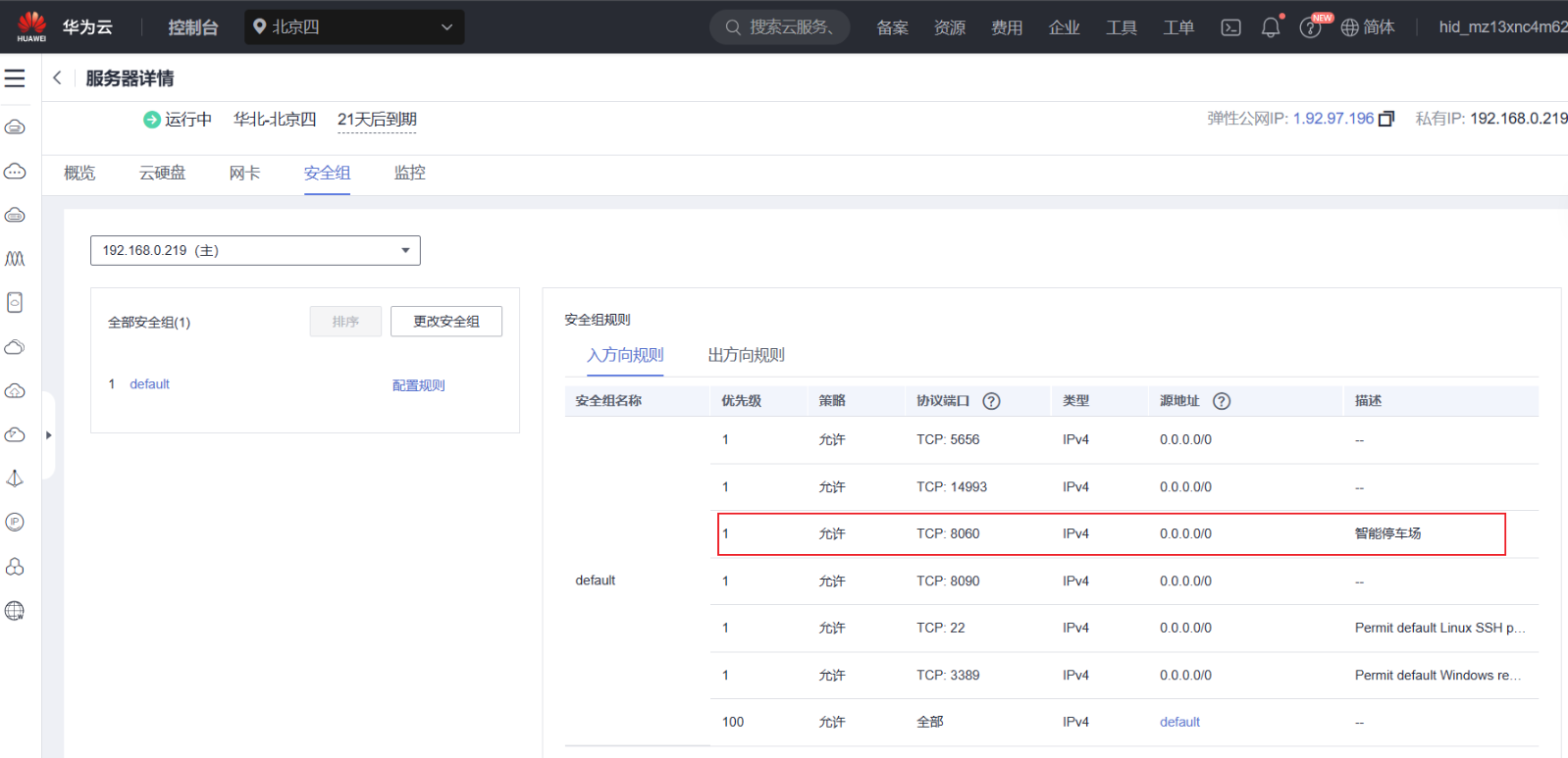Switch to the 云硬盘 tab
The image size is (1568, 758).
[162, 174]
